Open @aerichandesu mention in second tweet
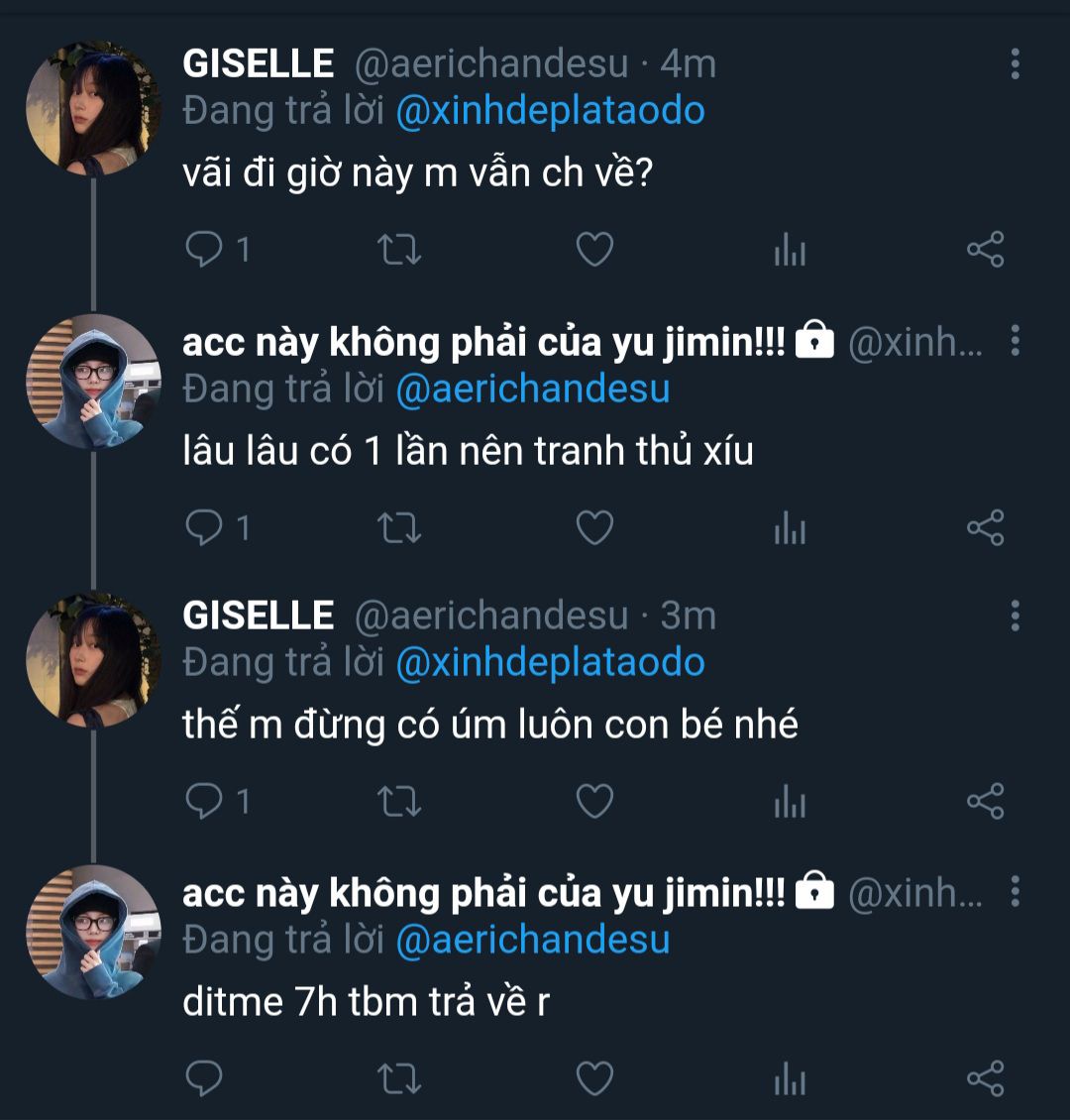Viewport: 1070px width, 1120px height. click(532, 389)
